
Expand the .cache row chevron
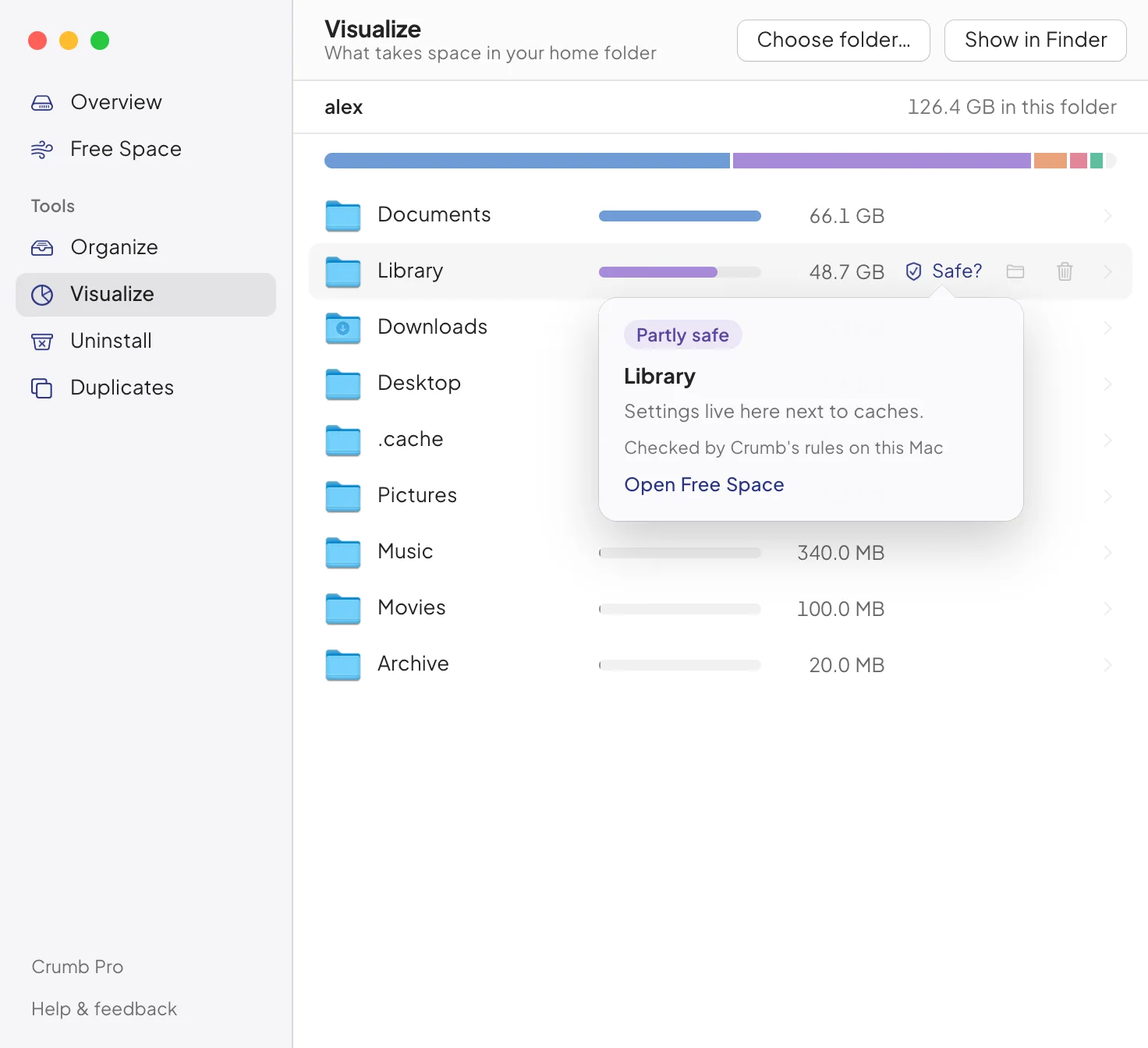point(1107,441)
